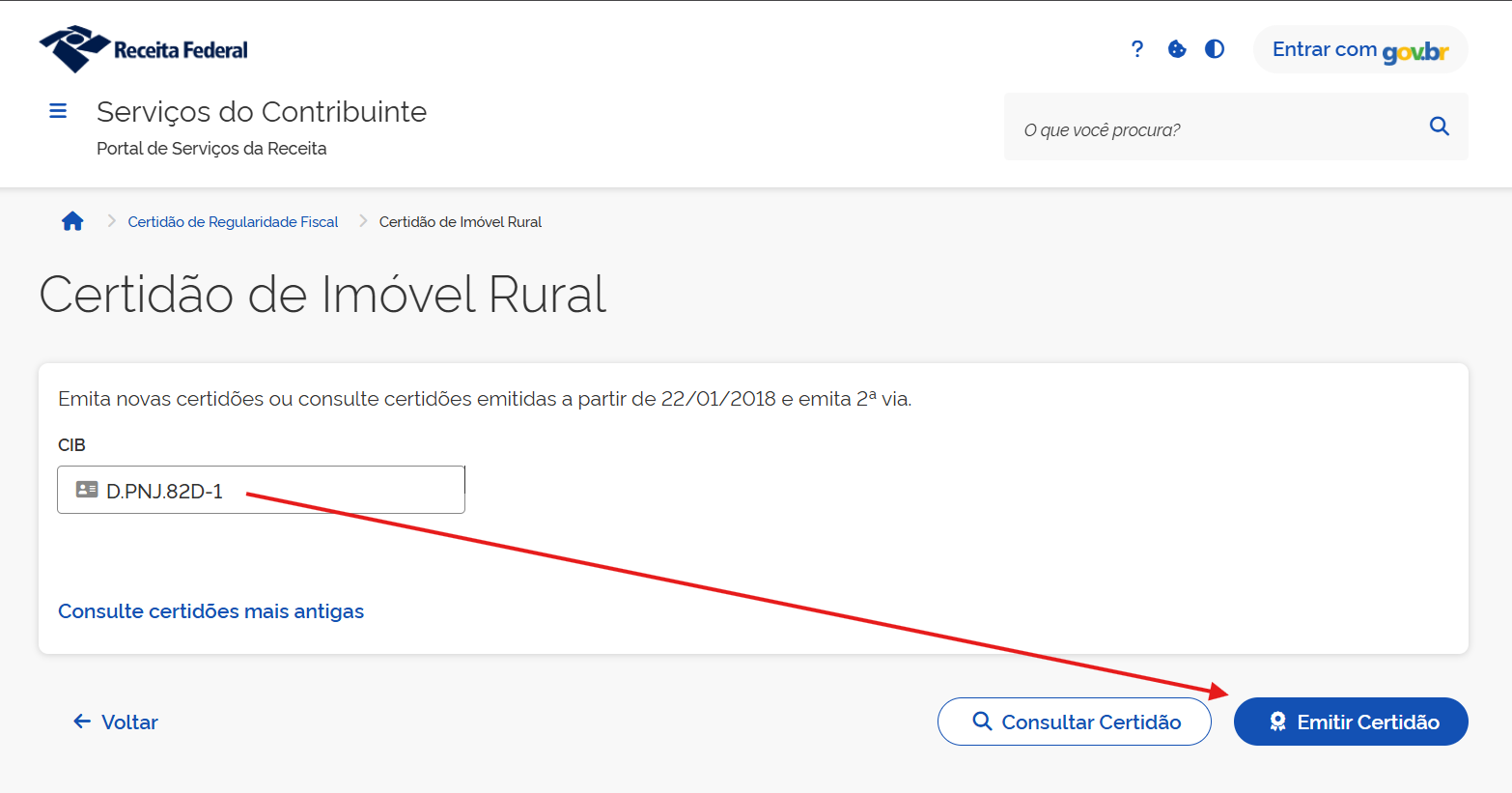Open the help question mark icon
The width and height of the screenshot is (1512, 793).
tap(1137, 49)
